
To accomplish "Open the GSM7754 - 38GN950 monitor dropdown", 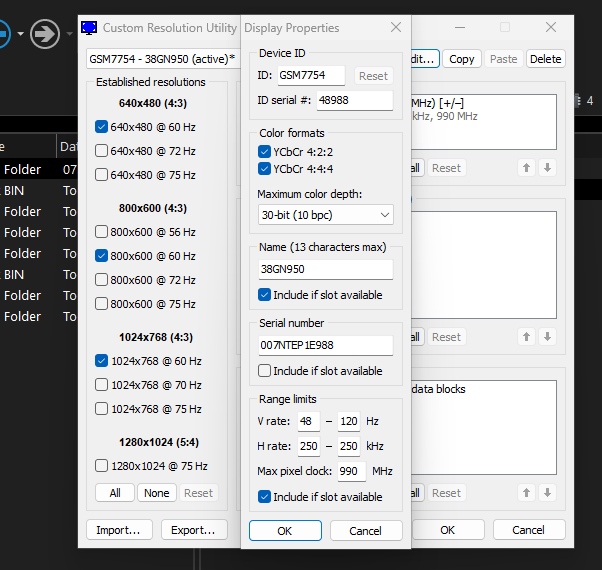I will pos(162,59).
